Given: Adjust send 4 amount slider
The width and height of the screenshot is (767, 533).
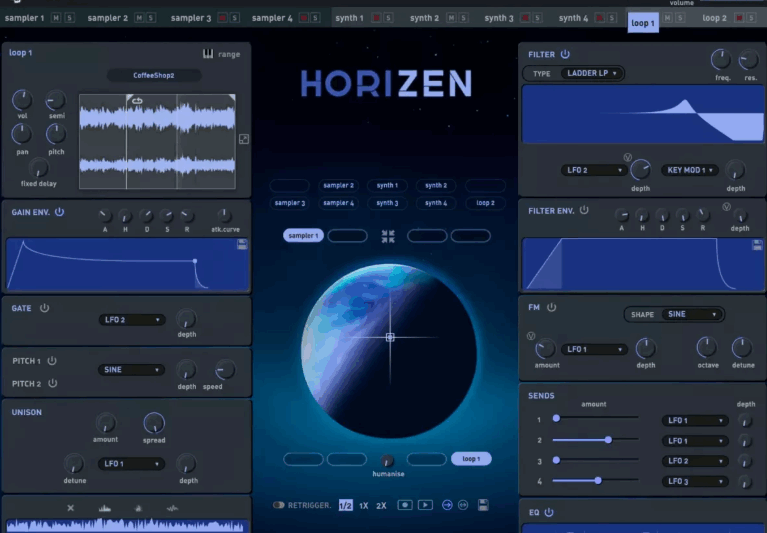Looking at the screenshot, I should [595, 481].
